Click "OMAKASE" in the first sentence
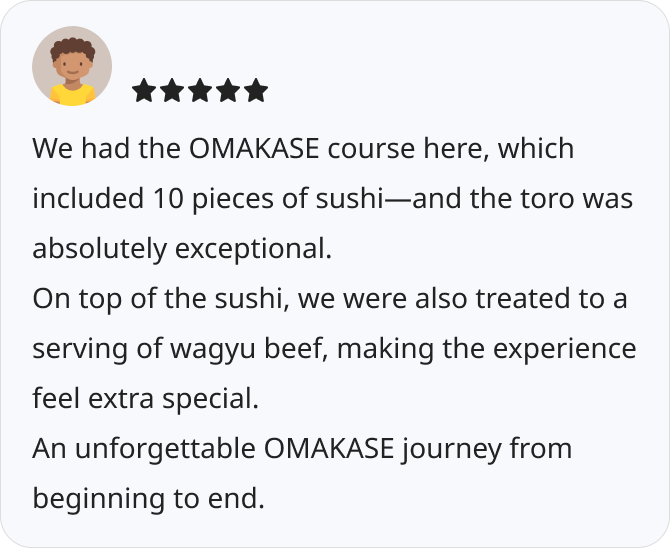This screenshot has height=548, width=670. point(254,149)
